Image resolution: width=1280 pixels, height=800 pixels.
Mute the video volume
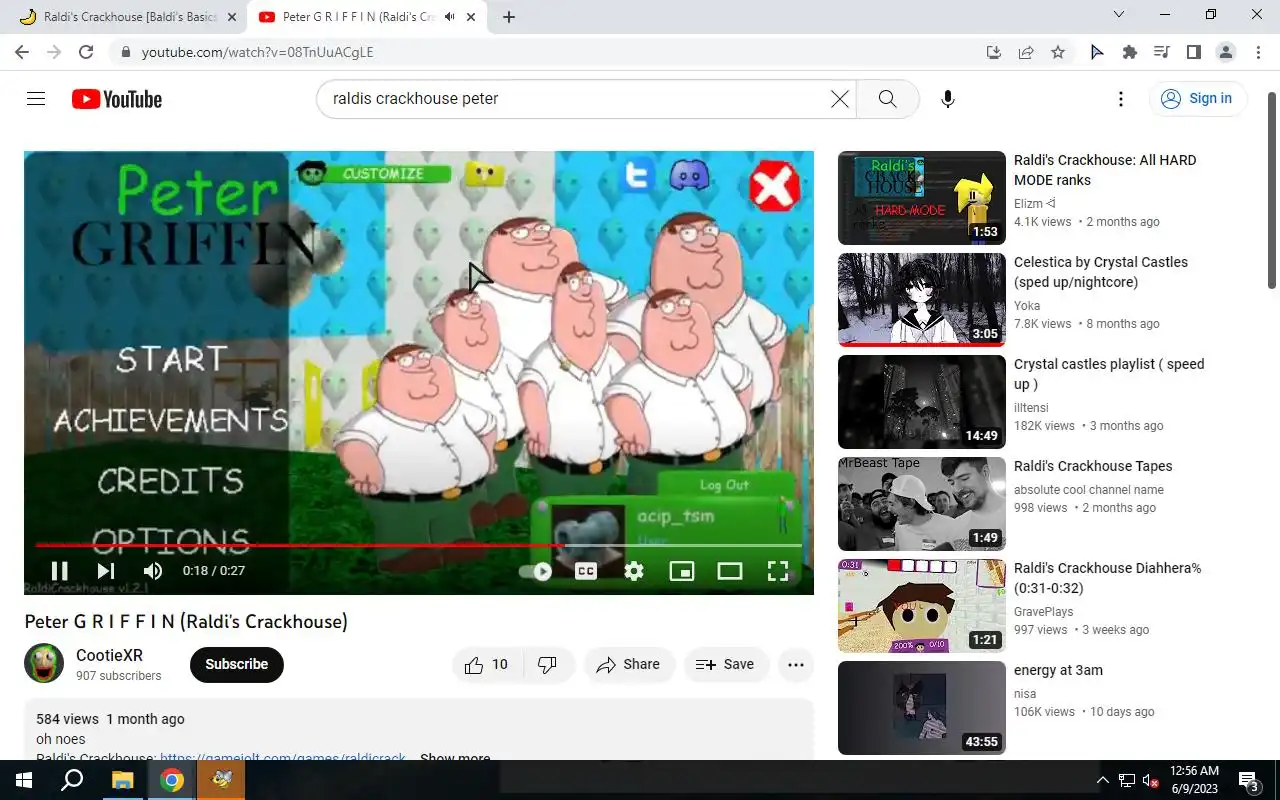pyautogui.click(x=152, y=571)
